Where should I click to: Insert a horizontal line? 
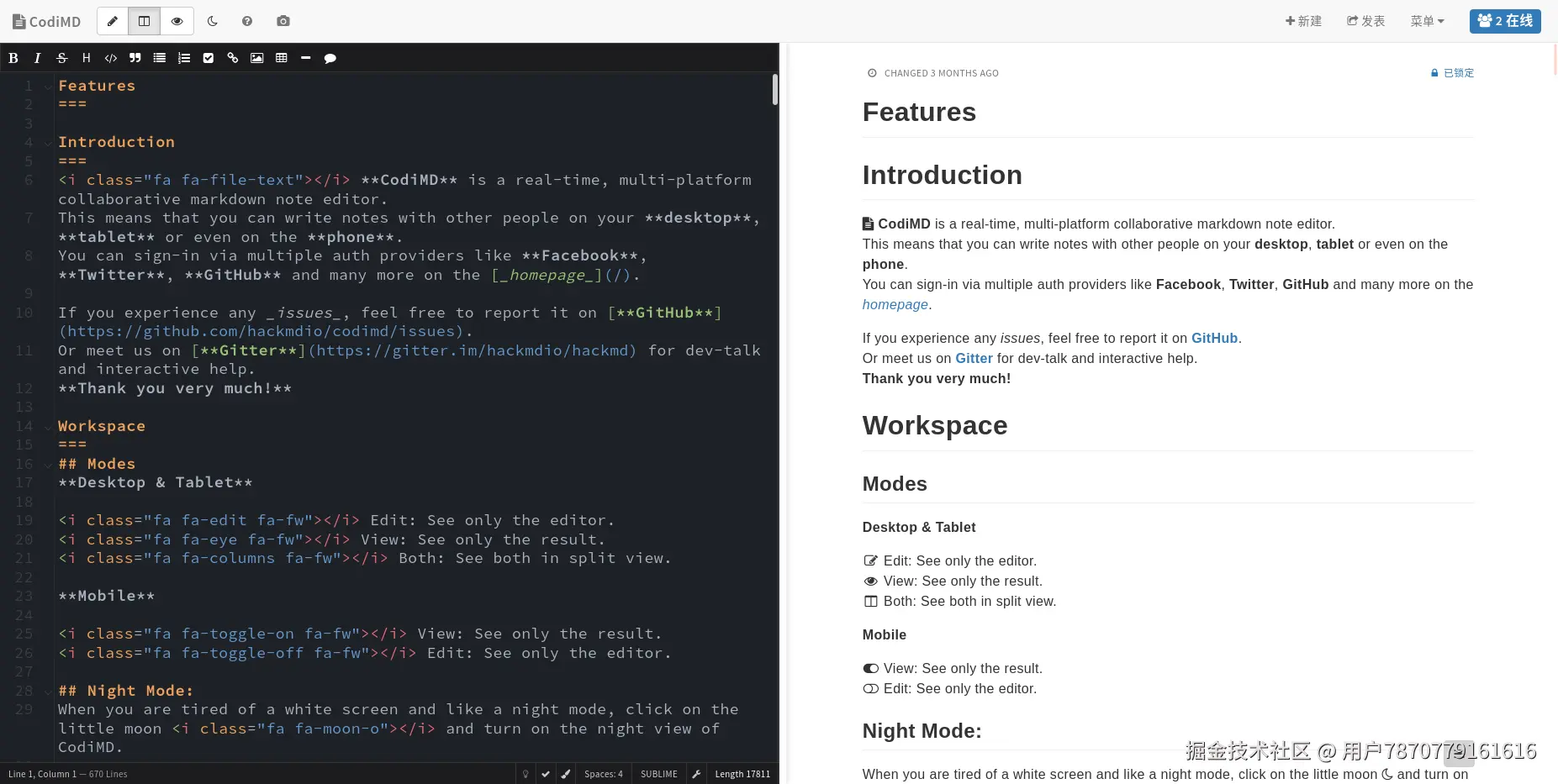point(306,58)
